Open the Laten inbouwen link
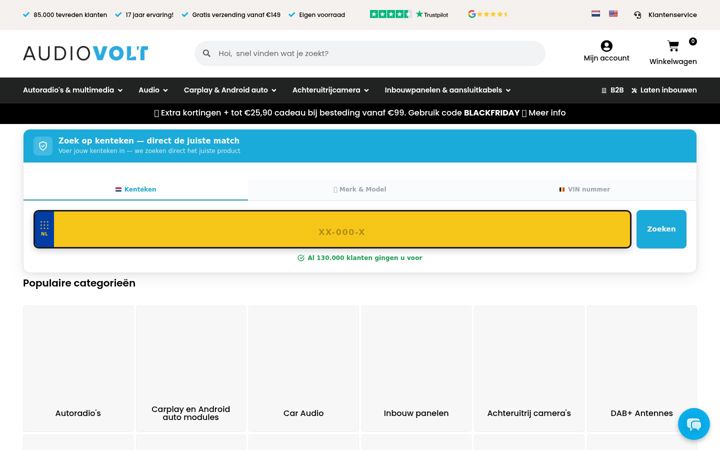720x450 pixels. 668,90
